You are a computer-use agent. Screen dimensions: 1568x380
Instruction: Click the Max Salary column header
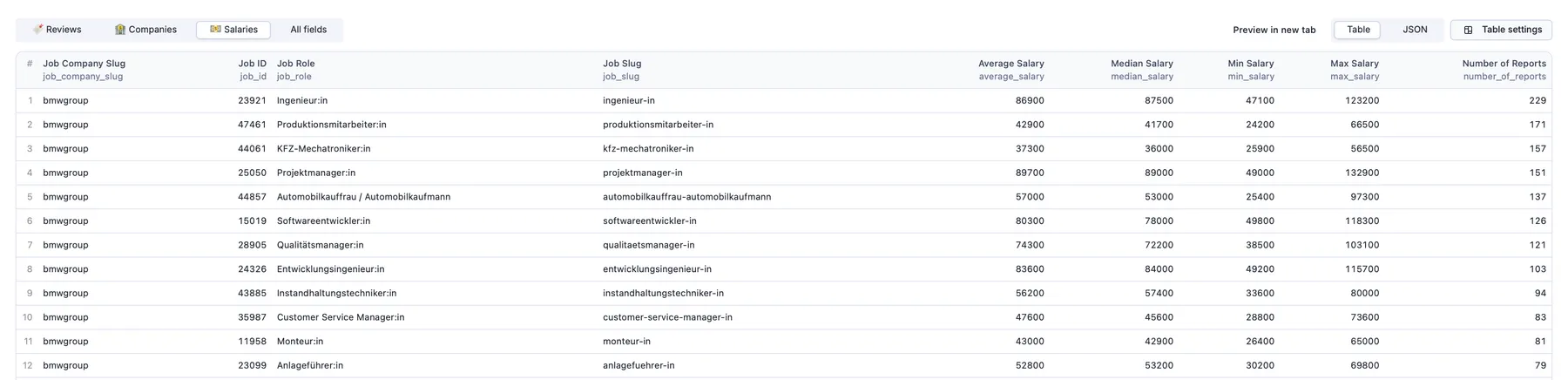tap(1354, 70)
